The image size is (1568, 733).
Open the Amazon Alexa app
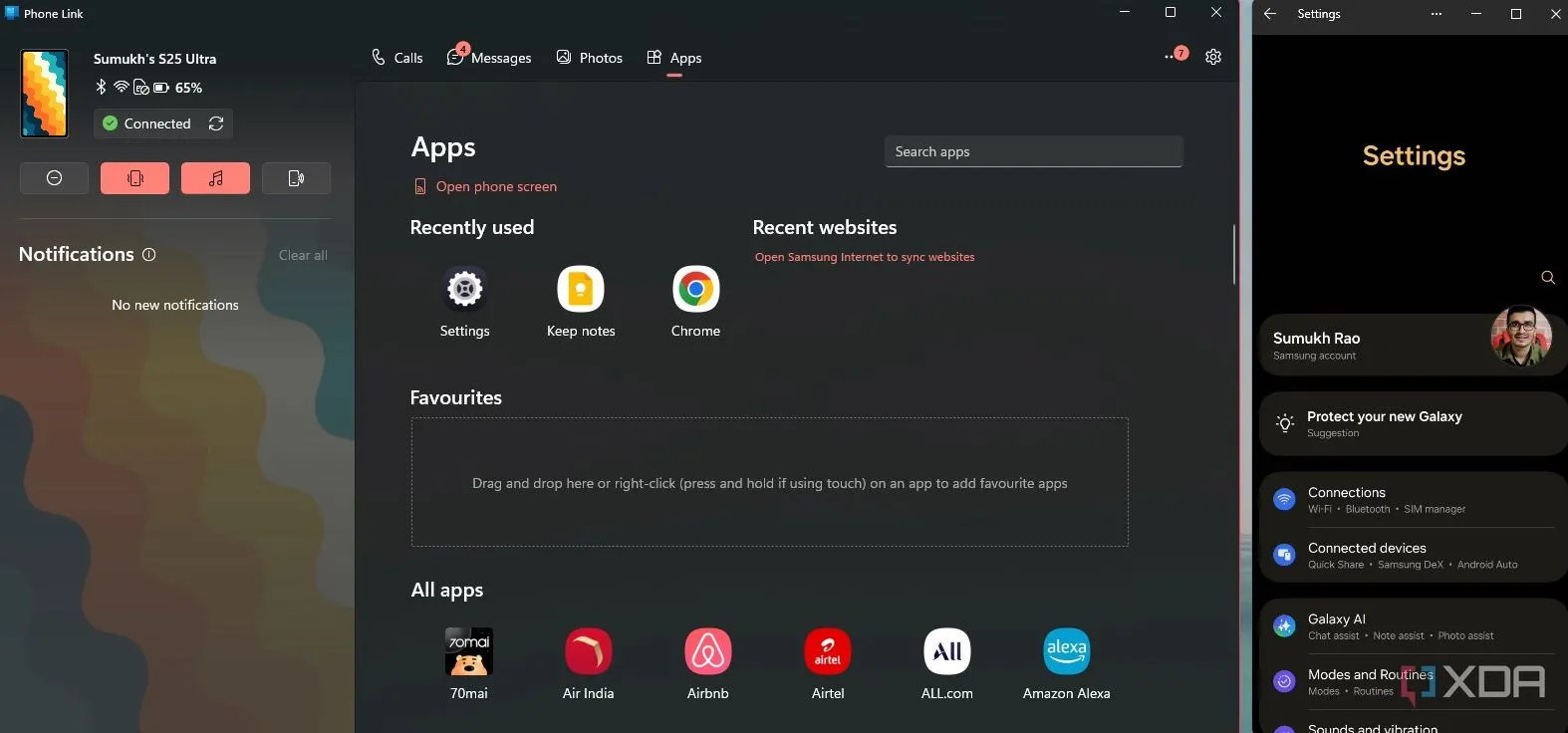[1066, 652]
